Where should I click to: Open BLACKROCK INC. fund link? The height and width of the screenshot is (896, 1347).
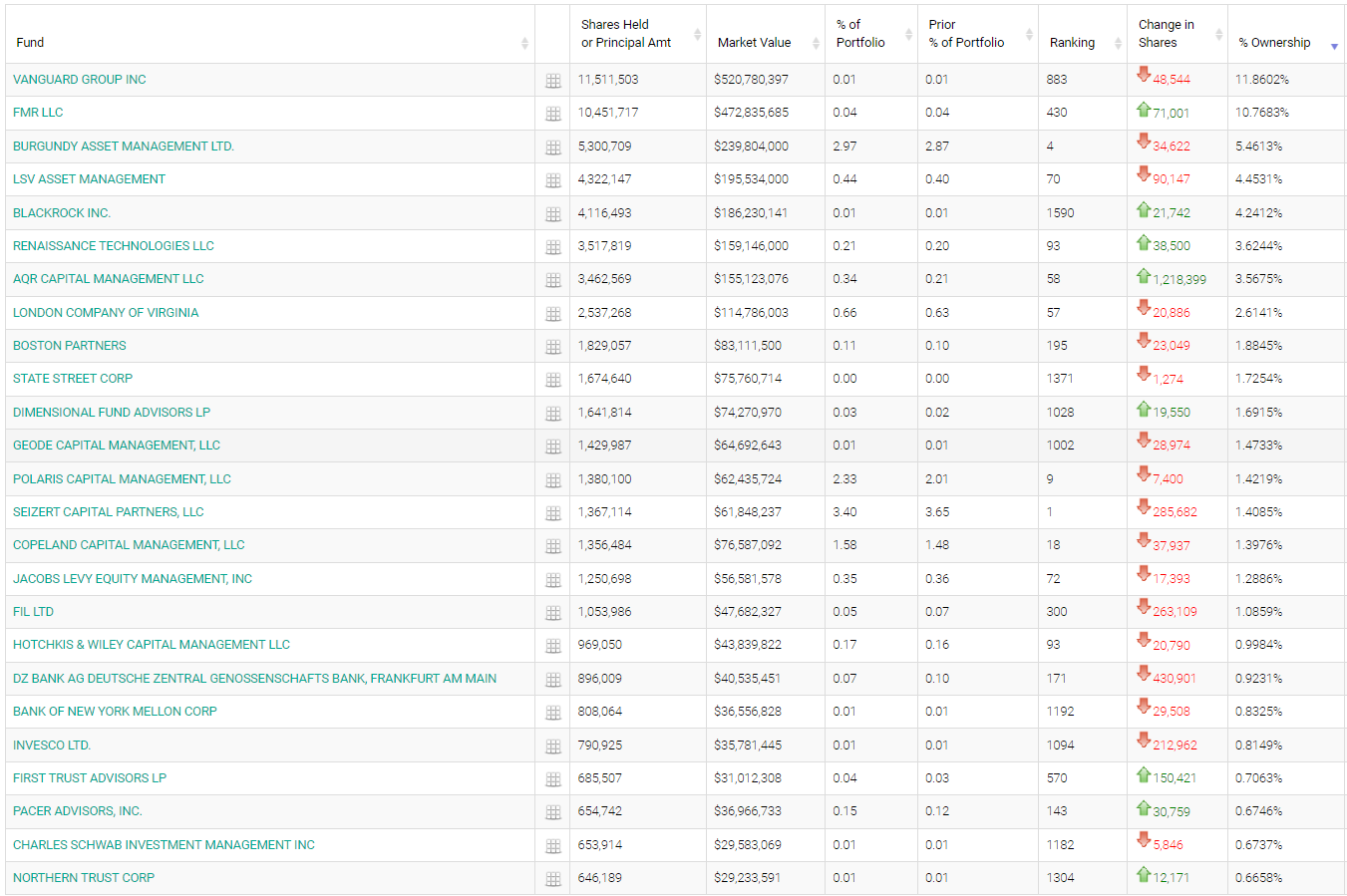click(x=62, y=213)
